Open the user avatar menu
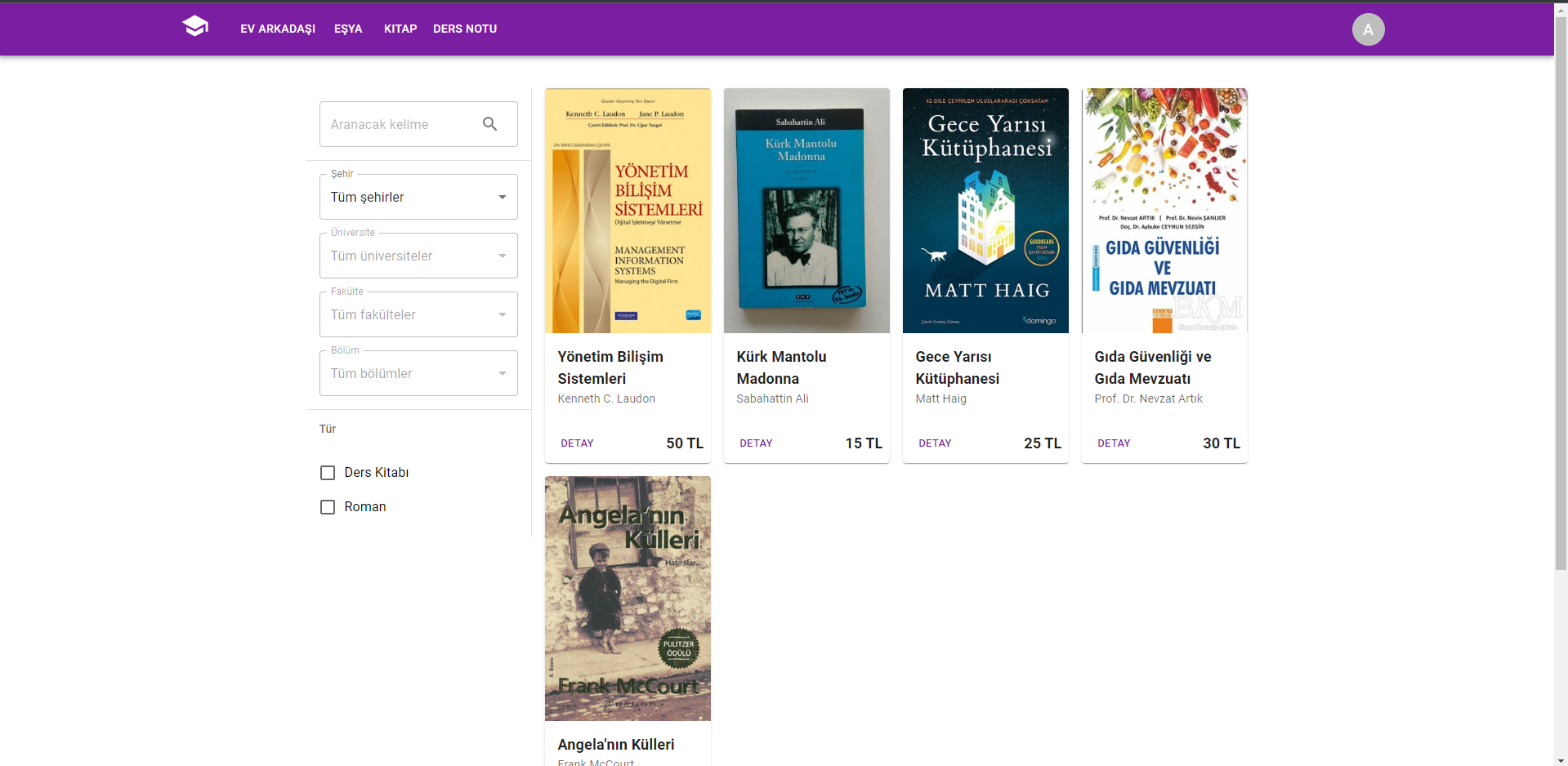Viewport: 1568px width, 766px height. tap(1369, 29)
